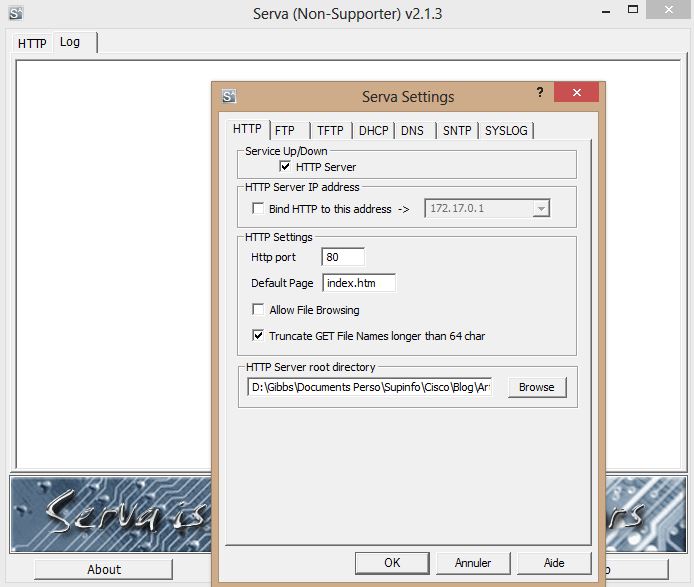Viewport: 694px width, 587px height.
Task: Click the Http port field showing 80
Action: point(343,257)
